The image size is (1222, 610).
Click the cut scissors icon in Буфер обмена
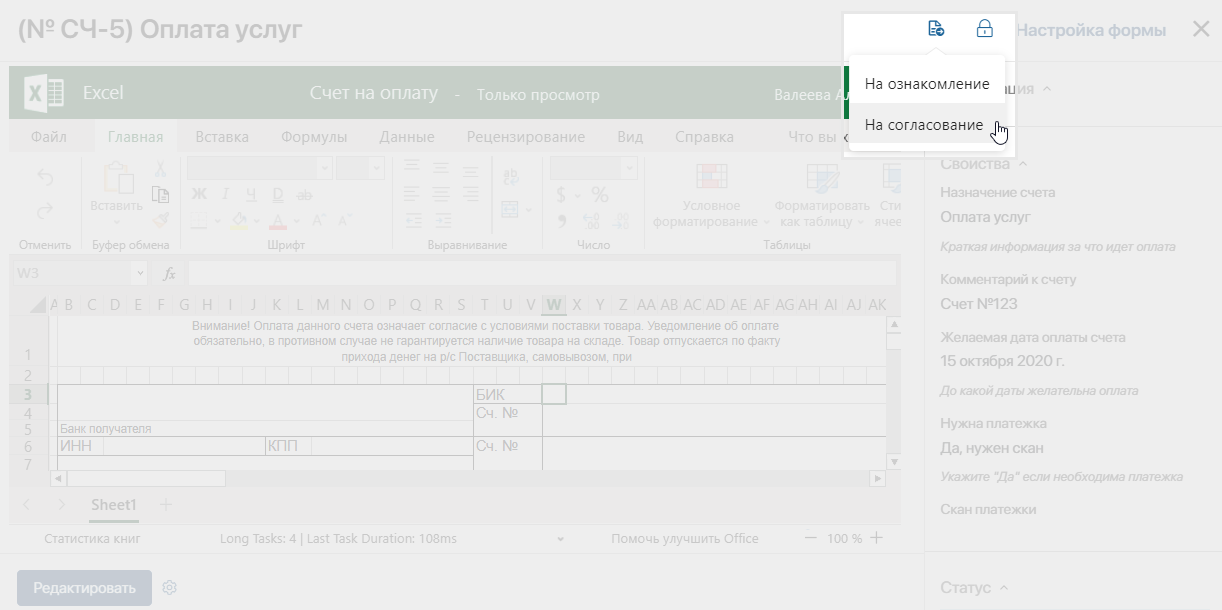(160, 169)
